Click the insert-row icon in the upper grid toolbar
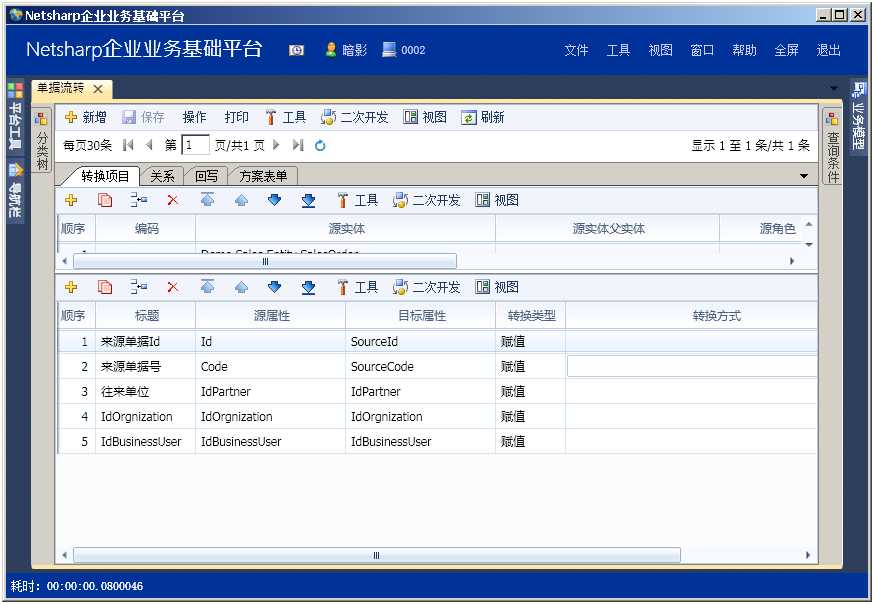874x604 pixels. (139, 200)
